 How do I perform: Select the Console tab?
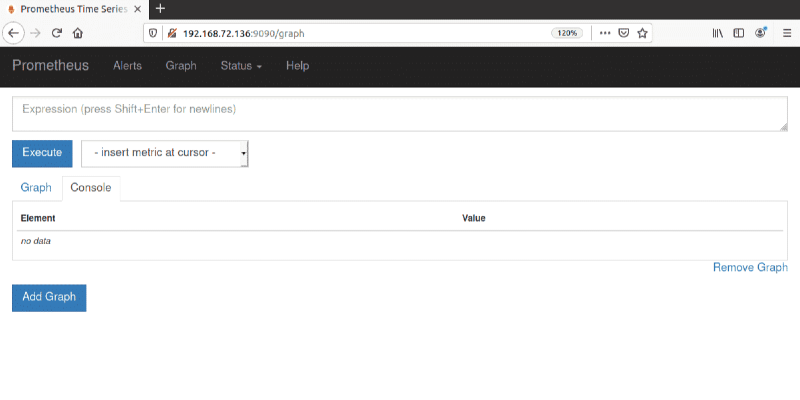pos(91,188)
